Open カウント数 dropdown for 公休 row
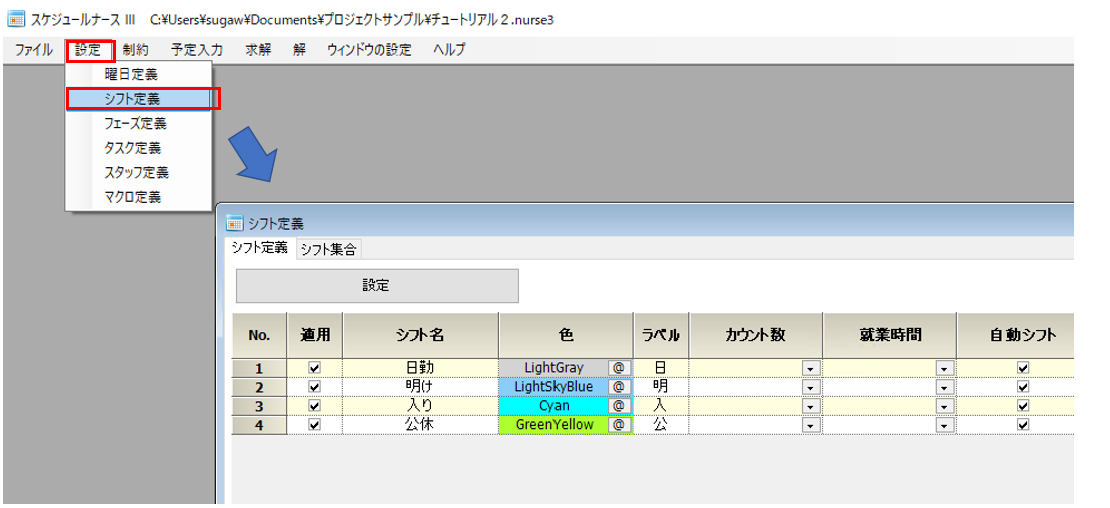1110x508 pixels. pyautogui.click(x=811, y=425)
